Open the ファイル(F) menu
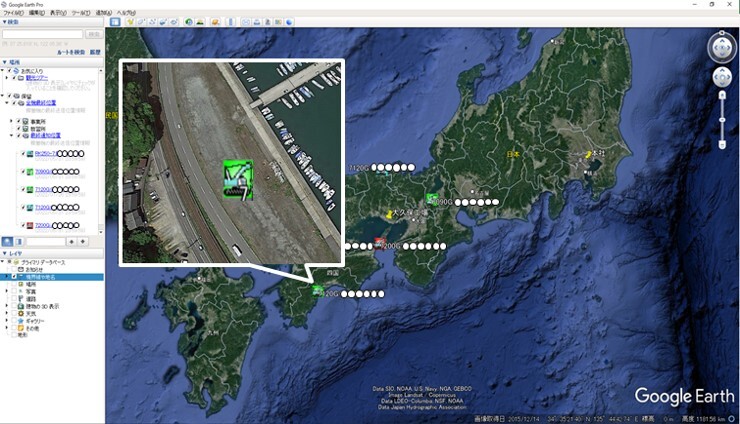Screen dimensions: 740x424 point(14,12)
